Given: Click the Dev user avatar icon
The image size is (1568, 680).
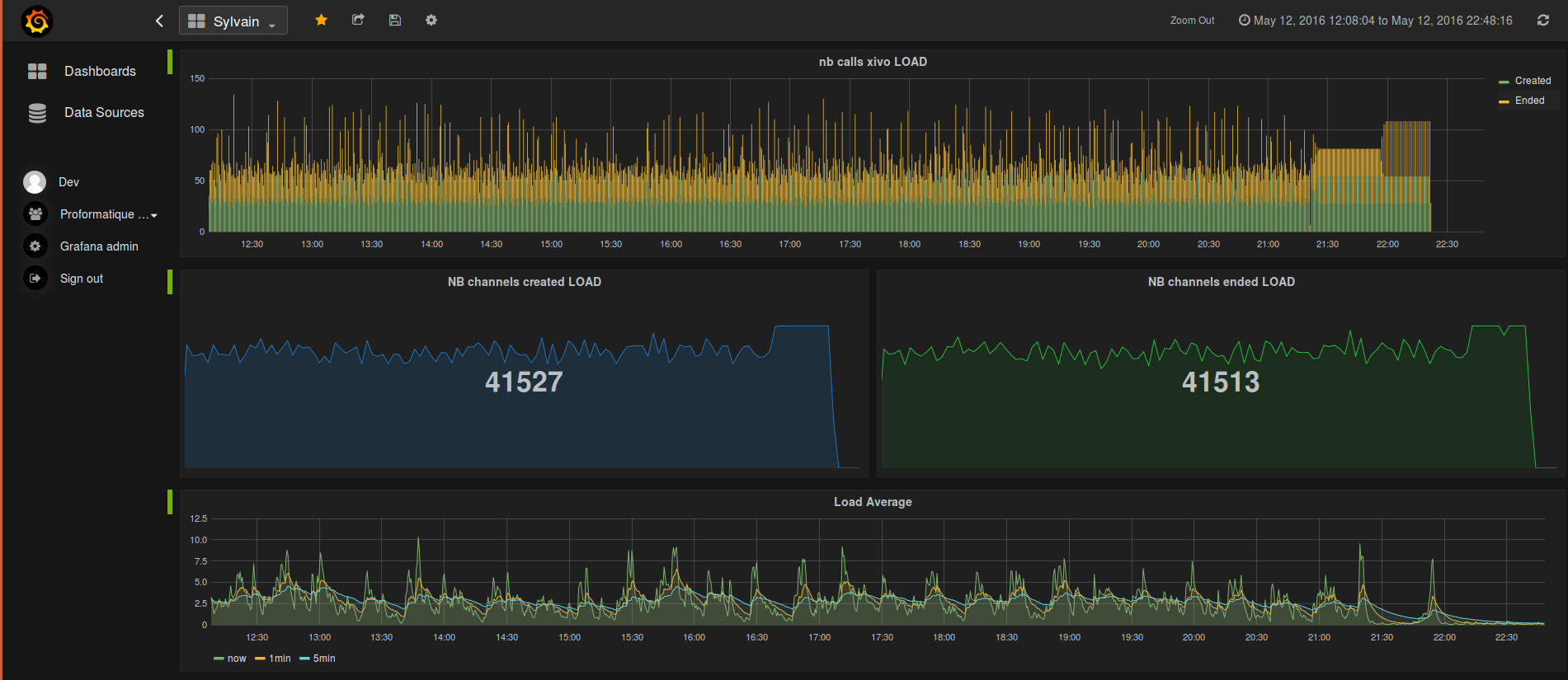Looking at the screenshot, I should [35, 182].
